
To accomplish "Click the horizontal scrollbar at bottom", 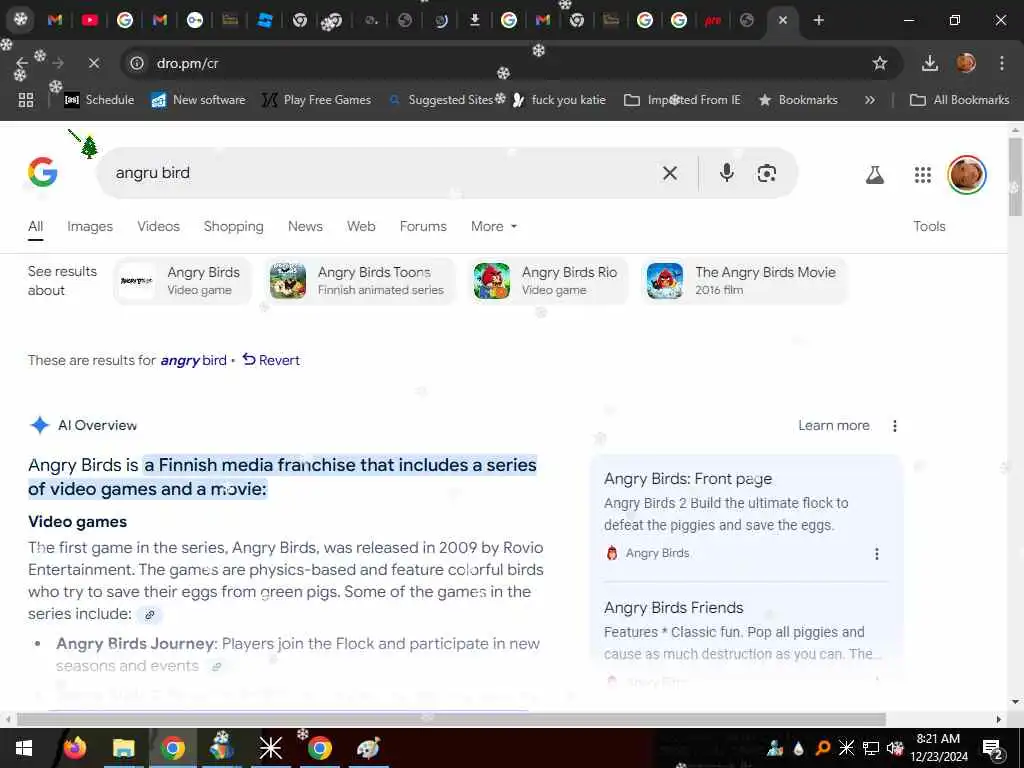I will pyautogui.click(x=451, y=719).
